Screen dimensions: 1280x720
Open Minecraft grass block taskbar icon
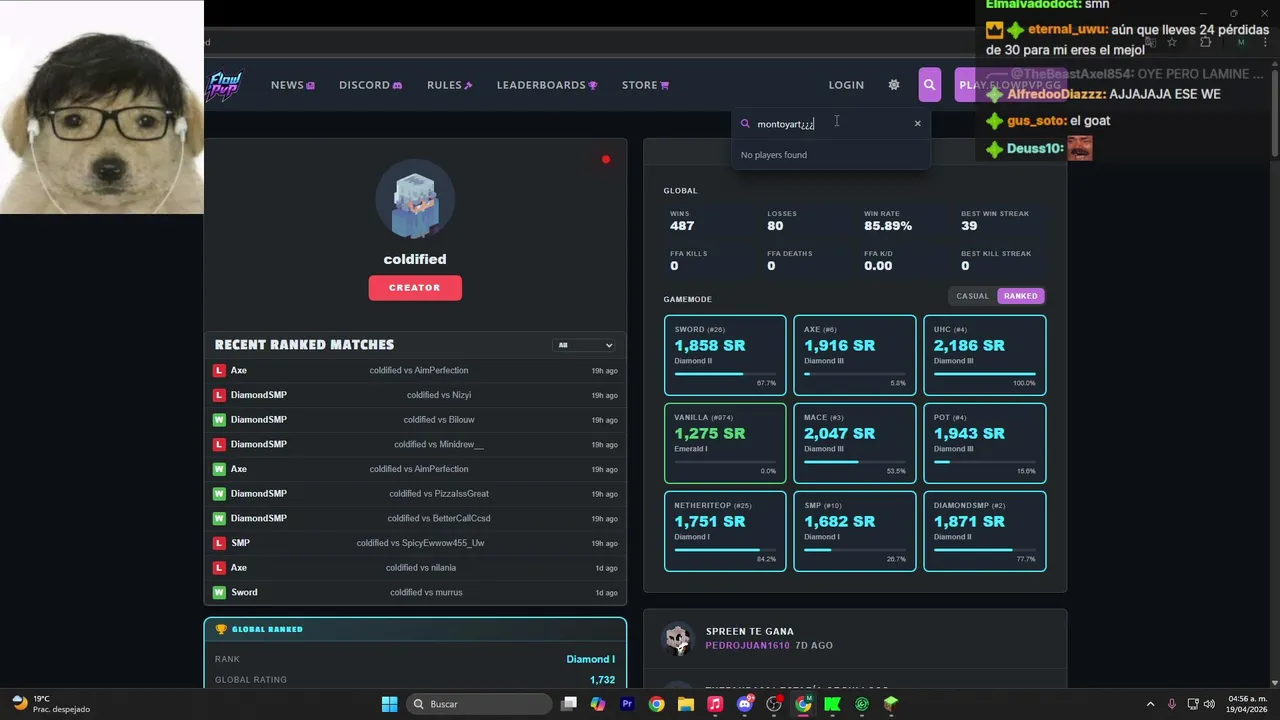891,704
